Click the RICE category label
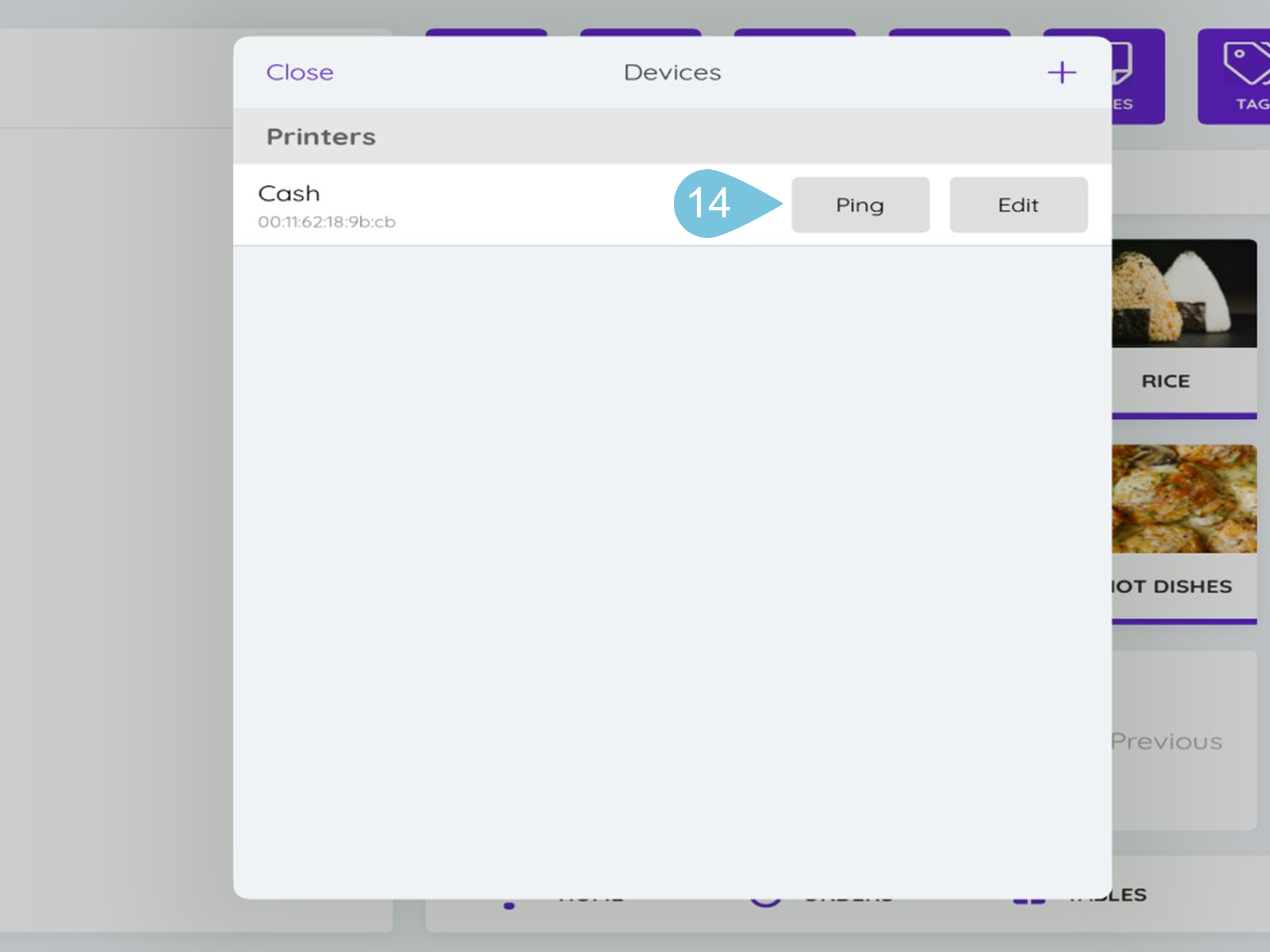The height and width of the screenshot is (952, 1270). 1165,381
